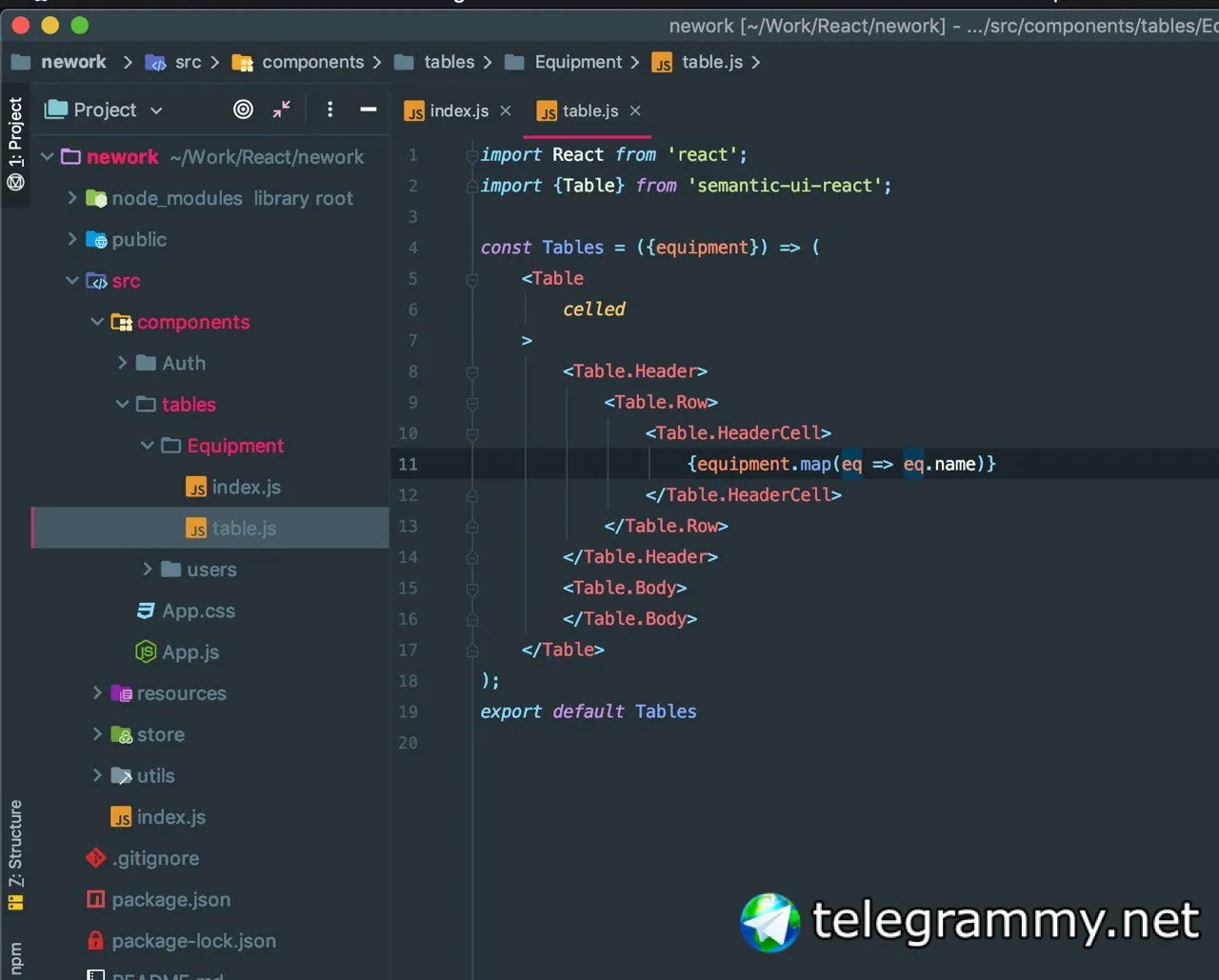This screenshot has height=980, width=1219.
Task: Click 'const Tables' declaration on line 4
Action: (543, 248)
